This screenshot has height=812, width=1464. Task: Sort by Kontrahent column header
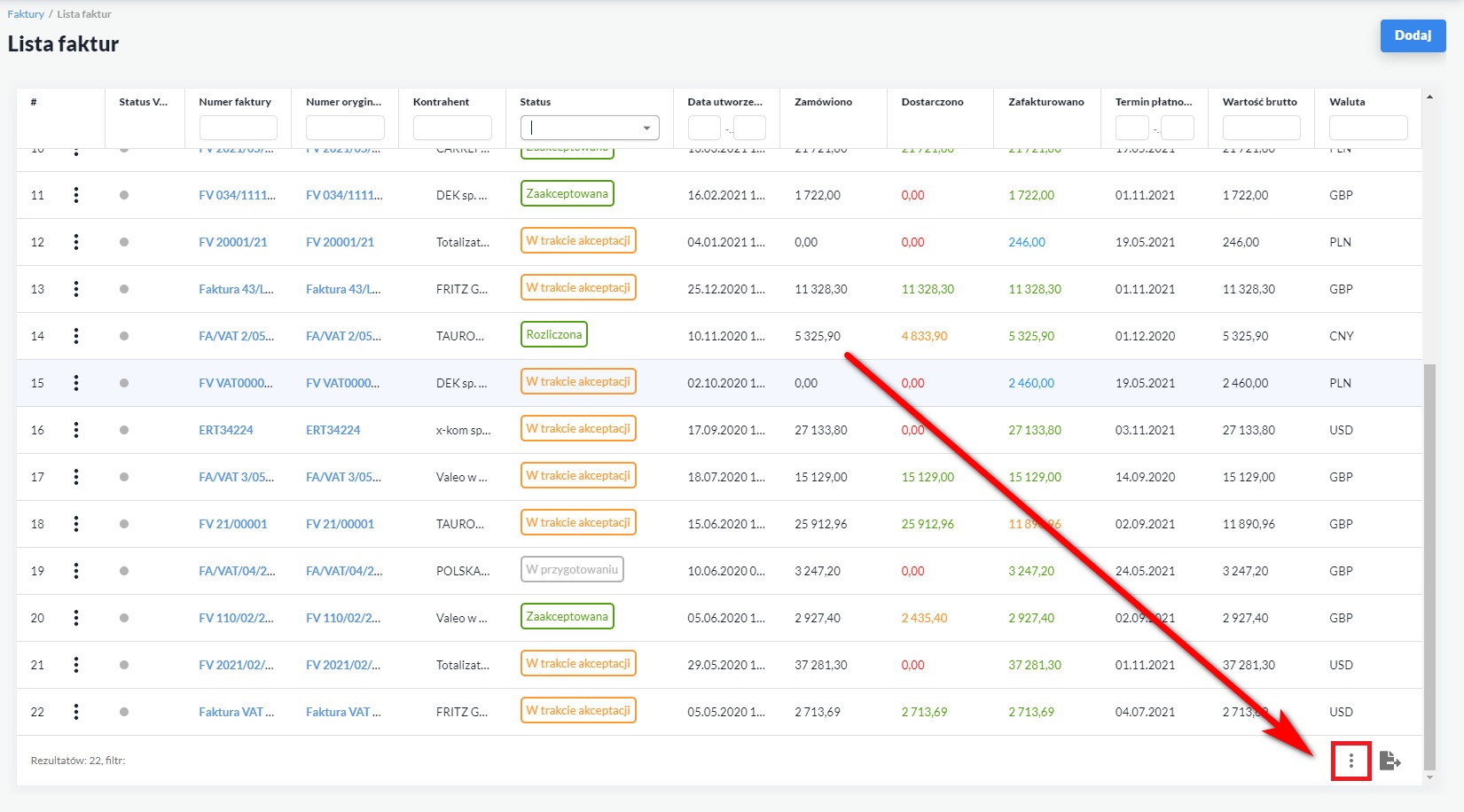[x=441, y=102]
